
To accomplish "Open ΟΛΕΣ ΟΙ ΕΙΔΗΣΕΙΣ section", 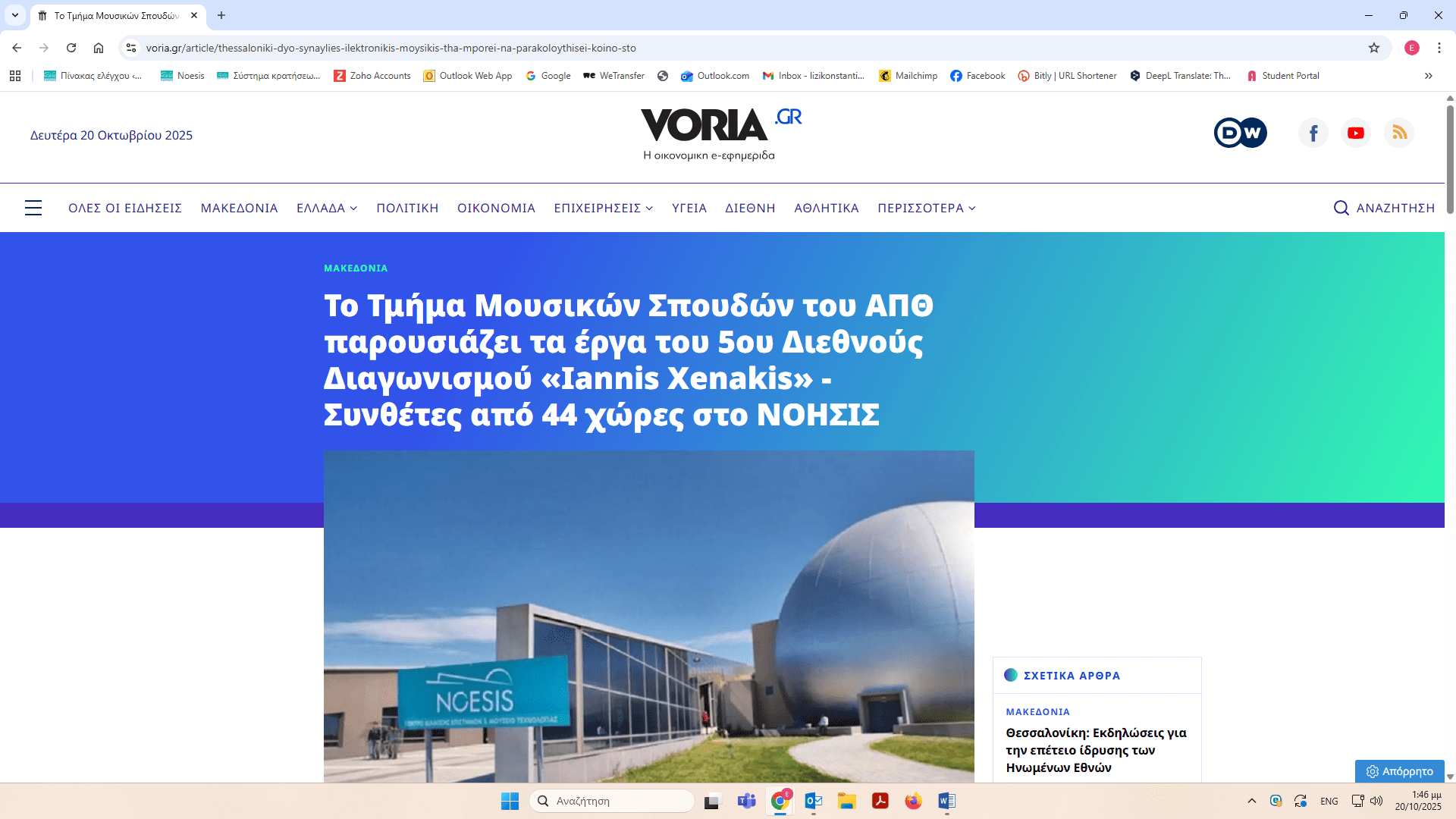I will coord(125,208).
